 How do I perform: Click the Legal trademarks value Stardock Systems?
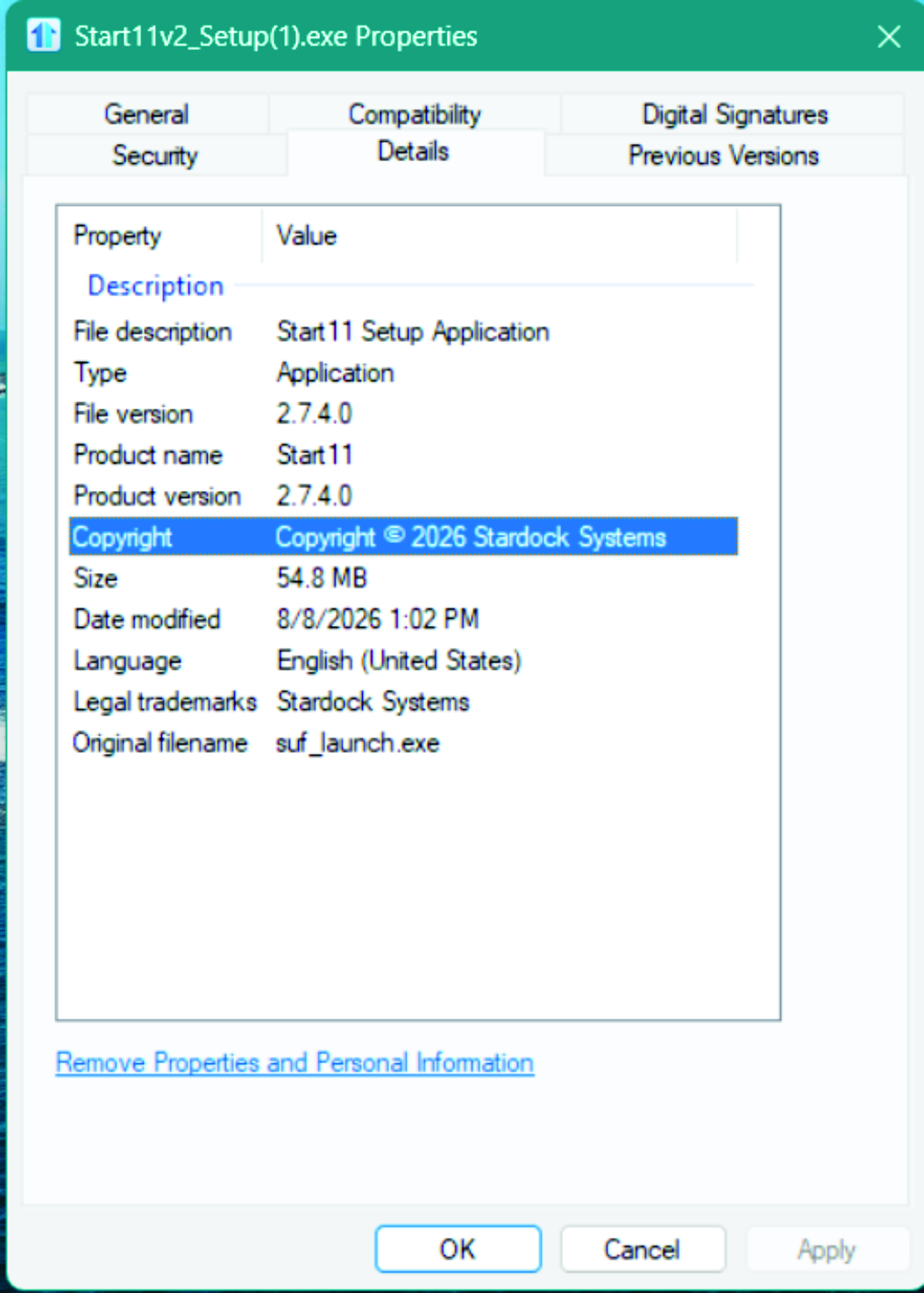pyautogui.click(x=373, y=702)
